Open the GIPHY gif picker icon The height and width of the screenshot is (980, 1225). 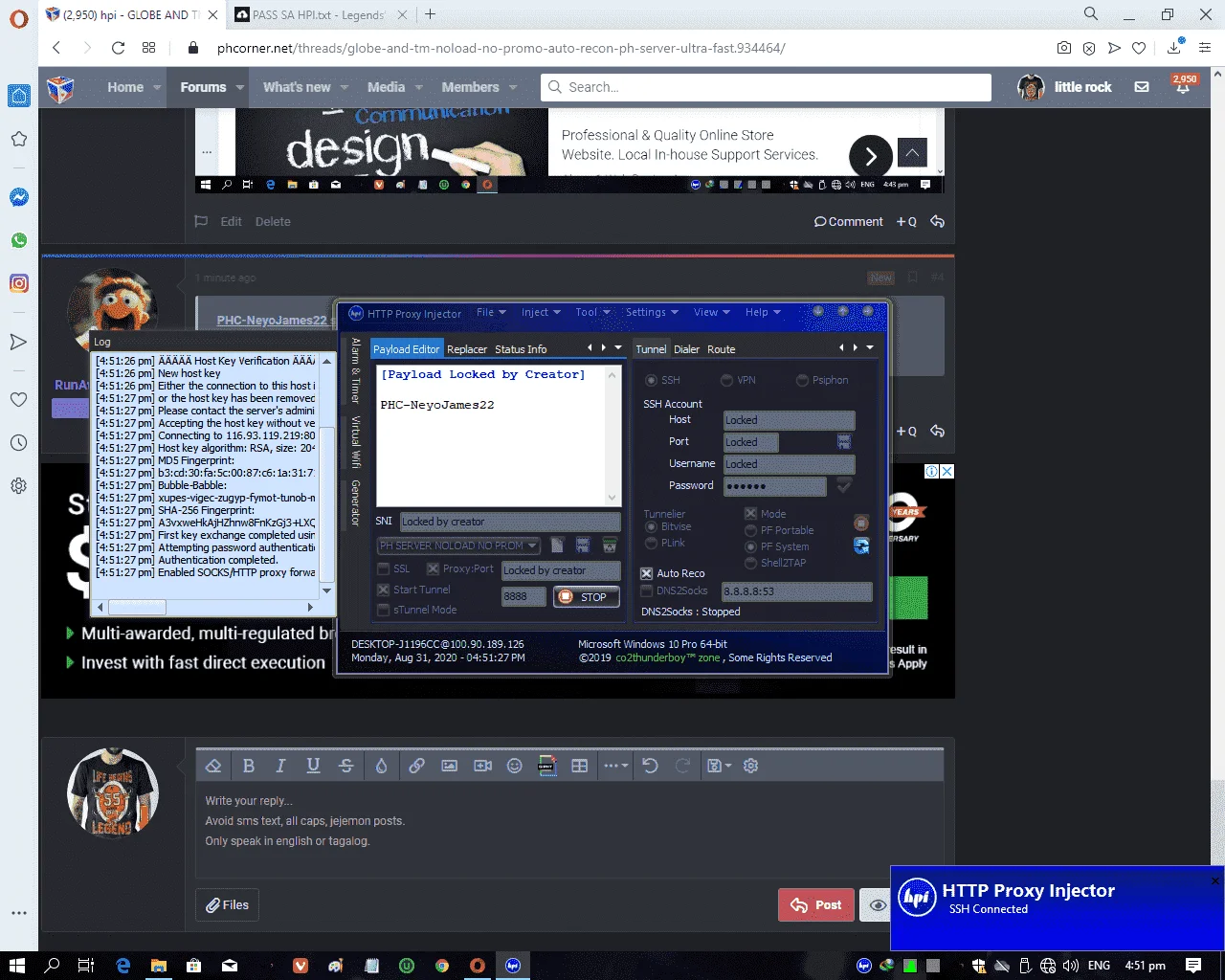(x=547, y=766)
